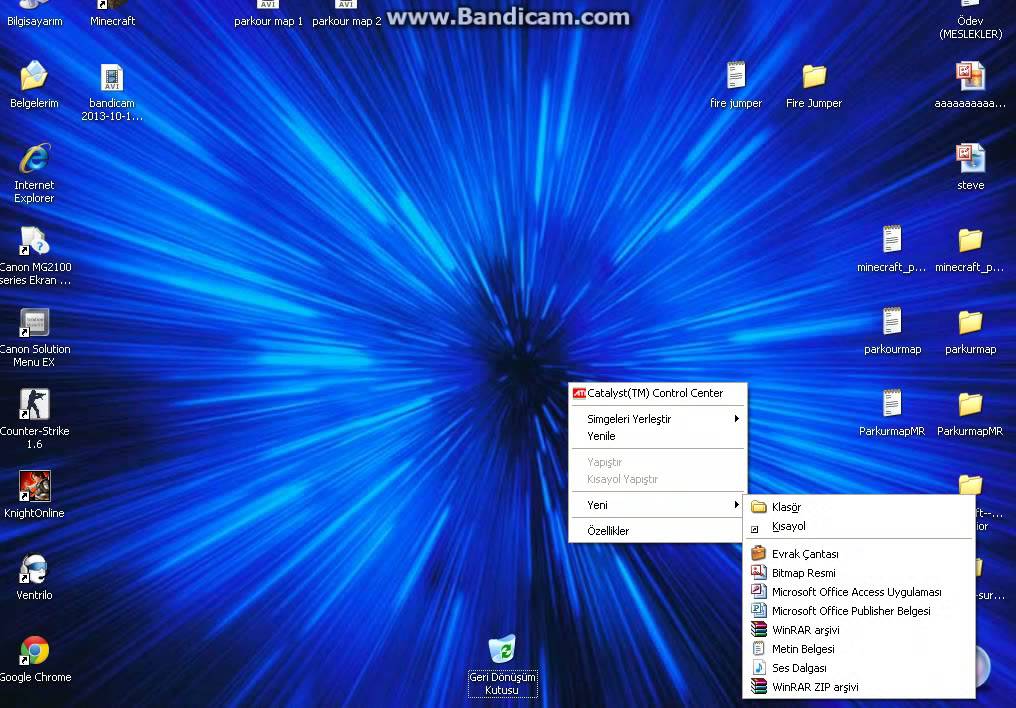Select the Ventrilo shortcut icon
Viewport: 1016px width, 708px height.
tap(34, 569)
